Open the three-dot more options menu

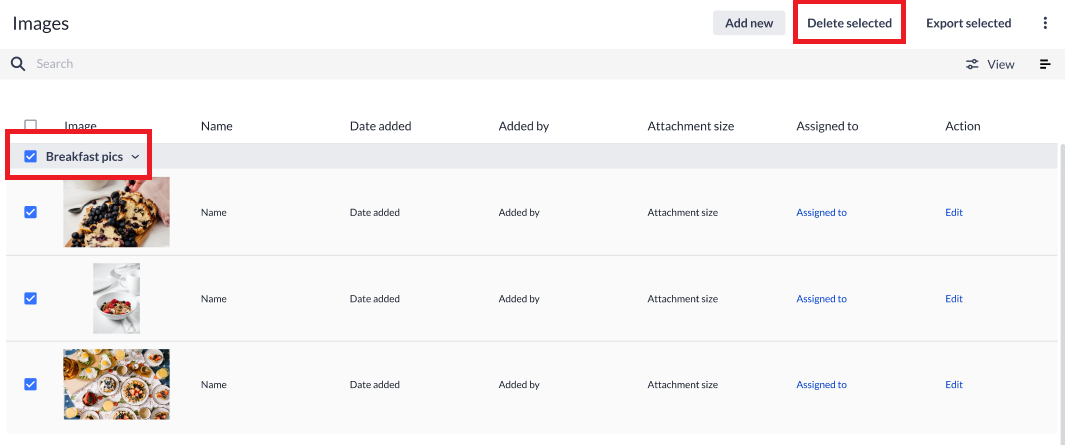[x=1045, y=23]
